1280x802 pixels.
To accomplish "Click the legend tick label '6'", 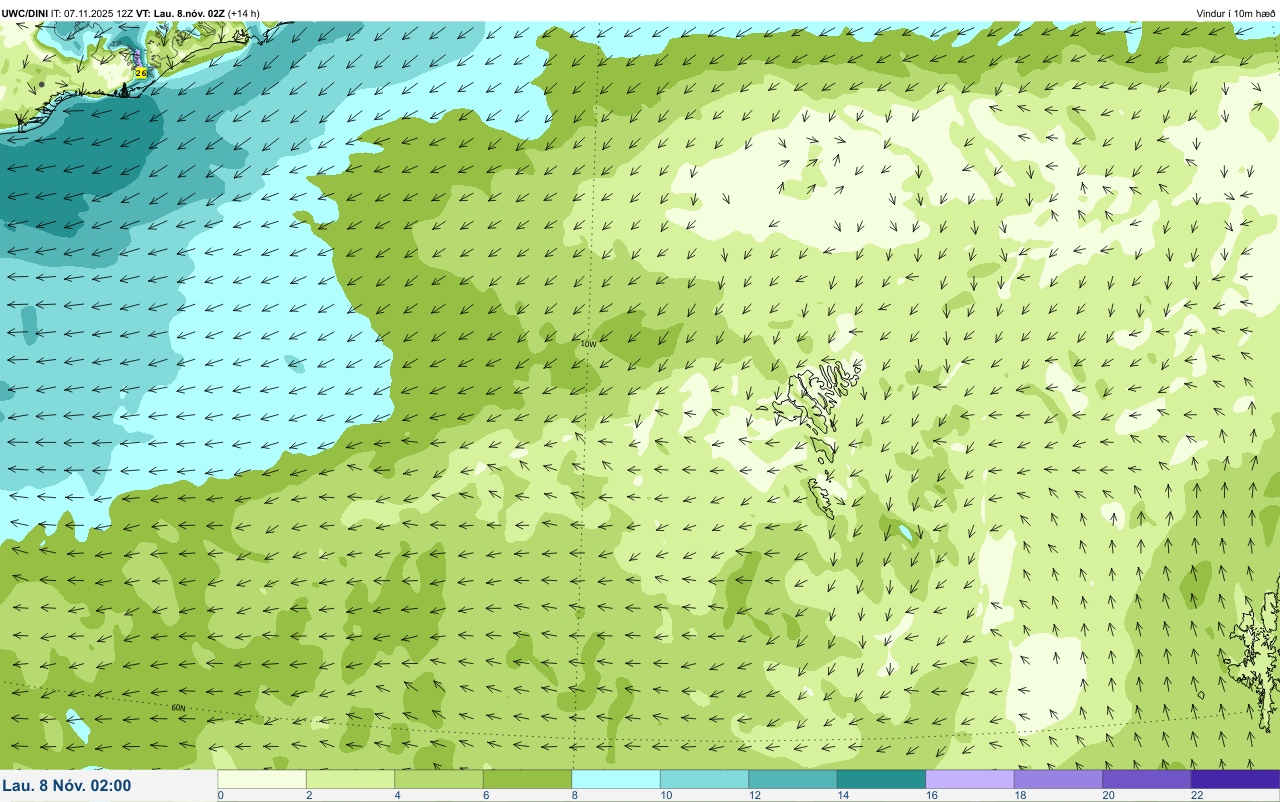I will (x=486, y=795).
